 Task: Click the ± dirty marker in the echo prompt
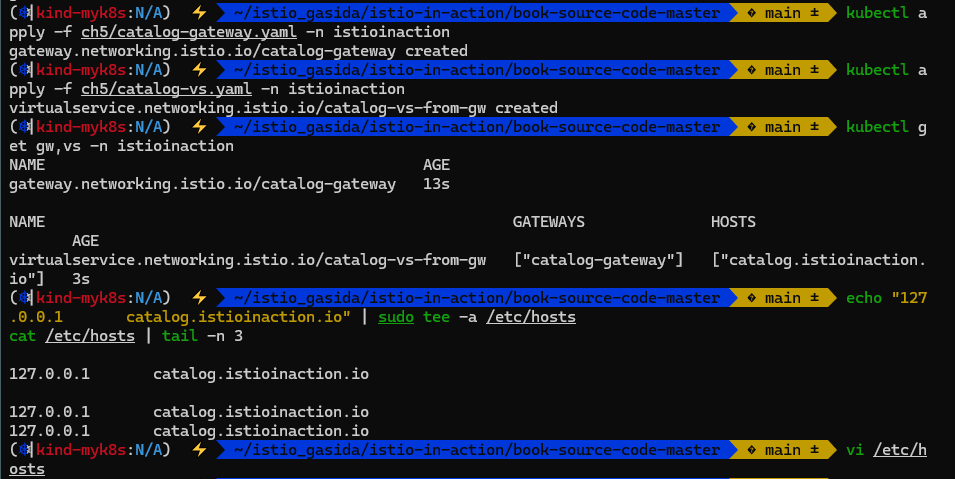tap(814, 298)
